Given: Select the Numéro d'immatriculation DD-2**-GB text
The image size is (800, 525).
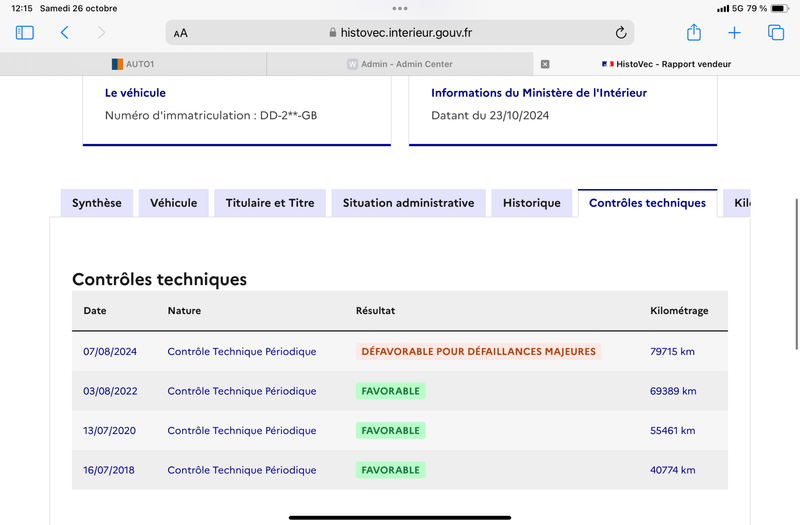Looking at the screenshot, I should [211, 116].
